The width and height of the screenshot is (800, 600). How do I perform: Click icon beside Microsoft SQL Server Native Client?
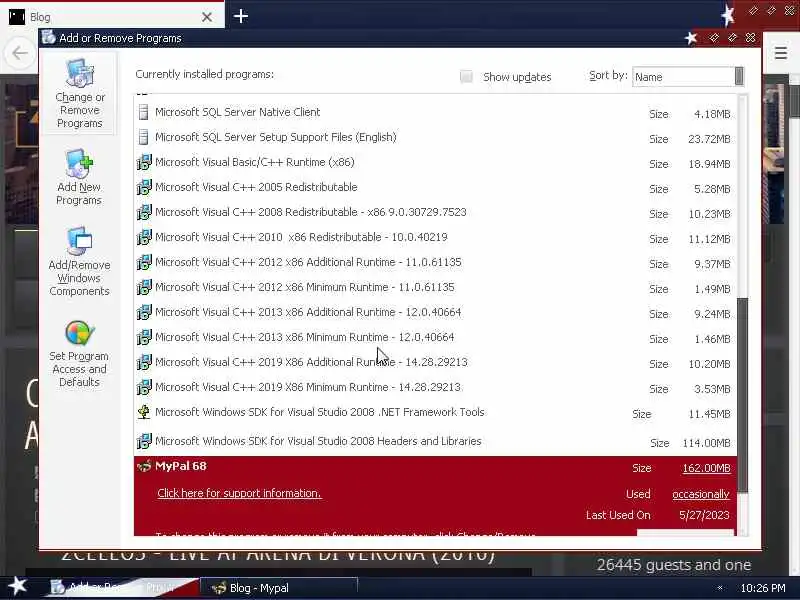(144, 112)
